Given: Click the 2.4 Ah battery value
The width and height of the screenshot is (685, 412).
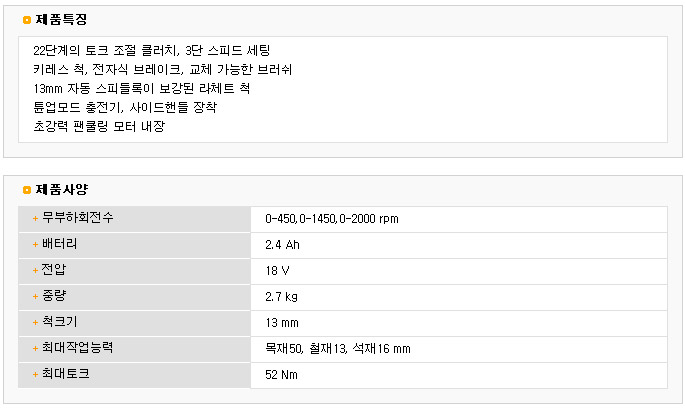Looking at the screenshot, I should coord(282,245).
